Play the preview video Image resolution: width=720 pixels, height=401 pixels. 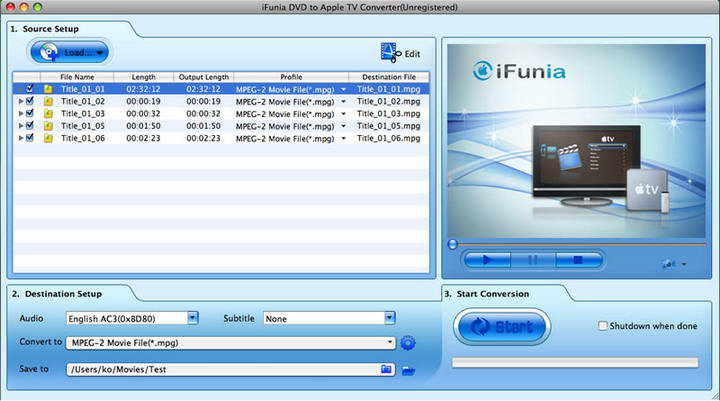click(x=488, y=259)
